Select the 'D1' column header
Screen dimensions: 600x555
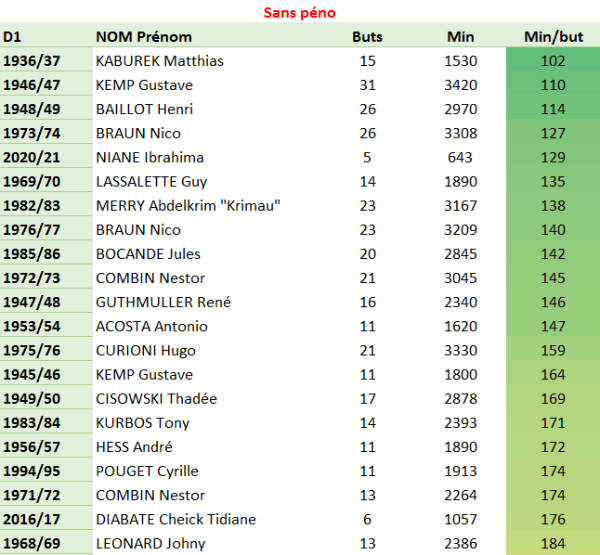13,37
